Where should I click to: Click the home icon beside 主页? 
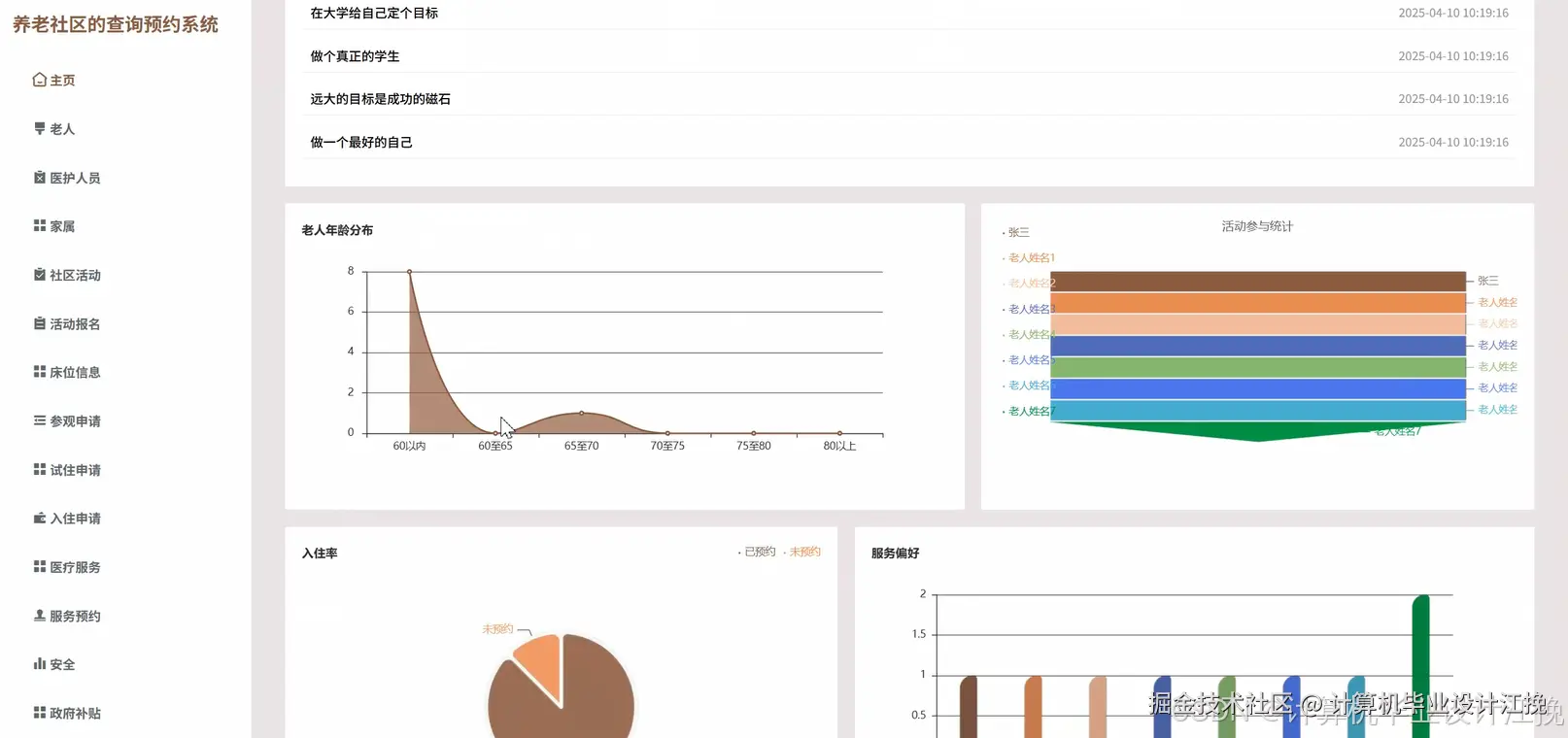click(39, 80)
